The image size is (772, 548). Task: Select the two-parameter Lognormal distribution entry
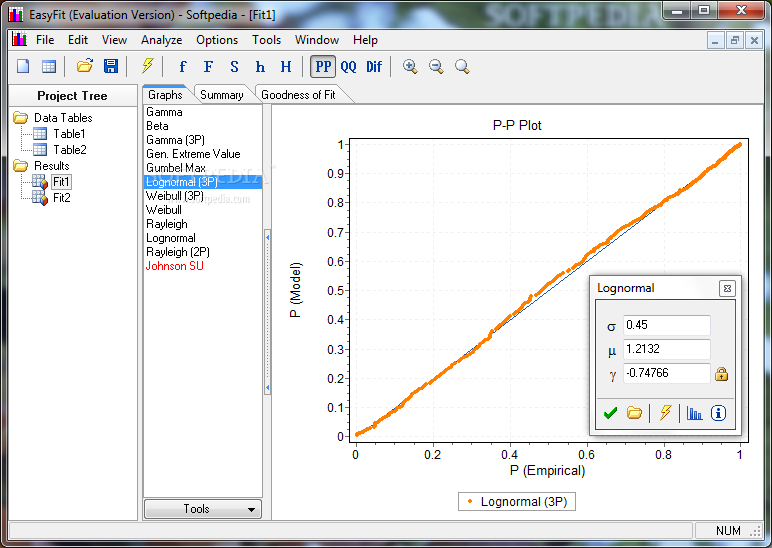(203, 238)
